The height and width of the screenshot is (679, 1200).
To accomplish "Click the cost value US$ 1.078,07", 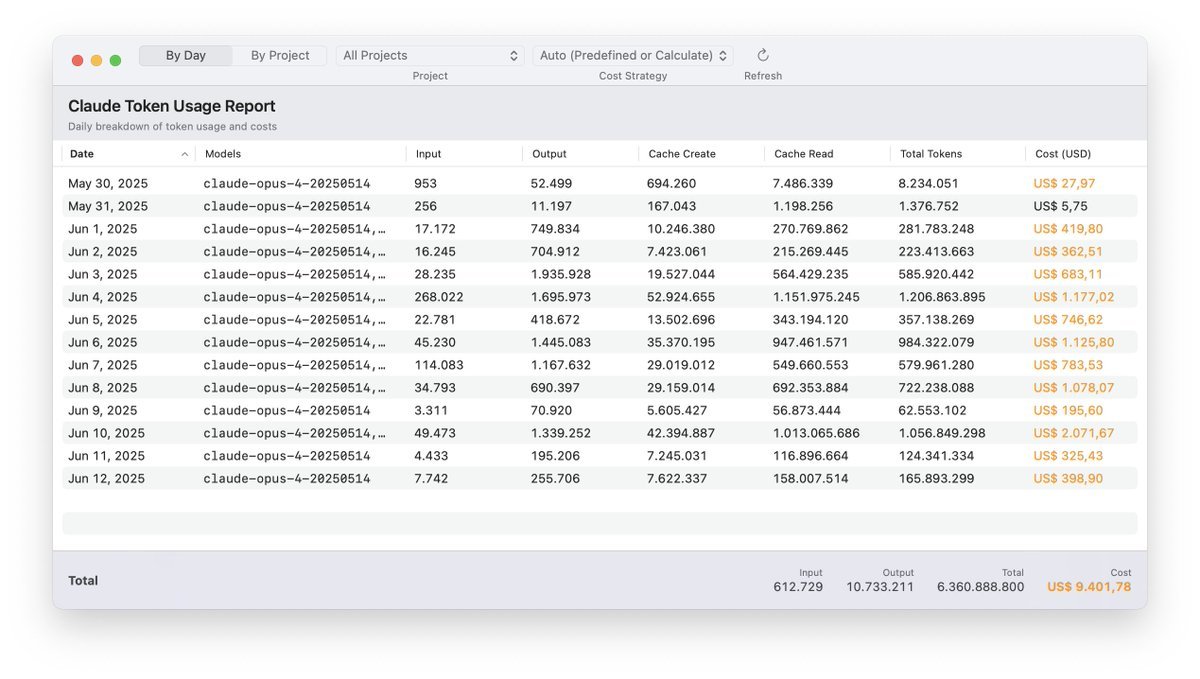I will [1074, 387].
